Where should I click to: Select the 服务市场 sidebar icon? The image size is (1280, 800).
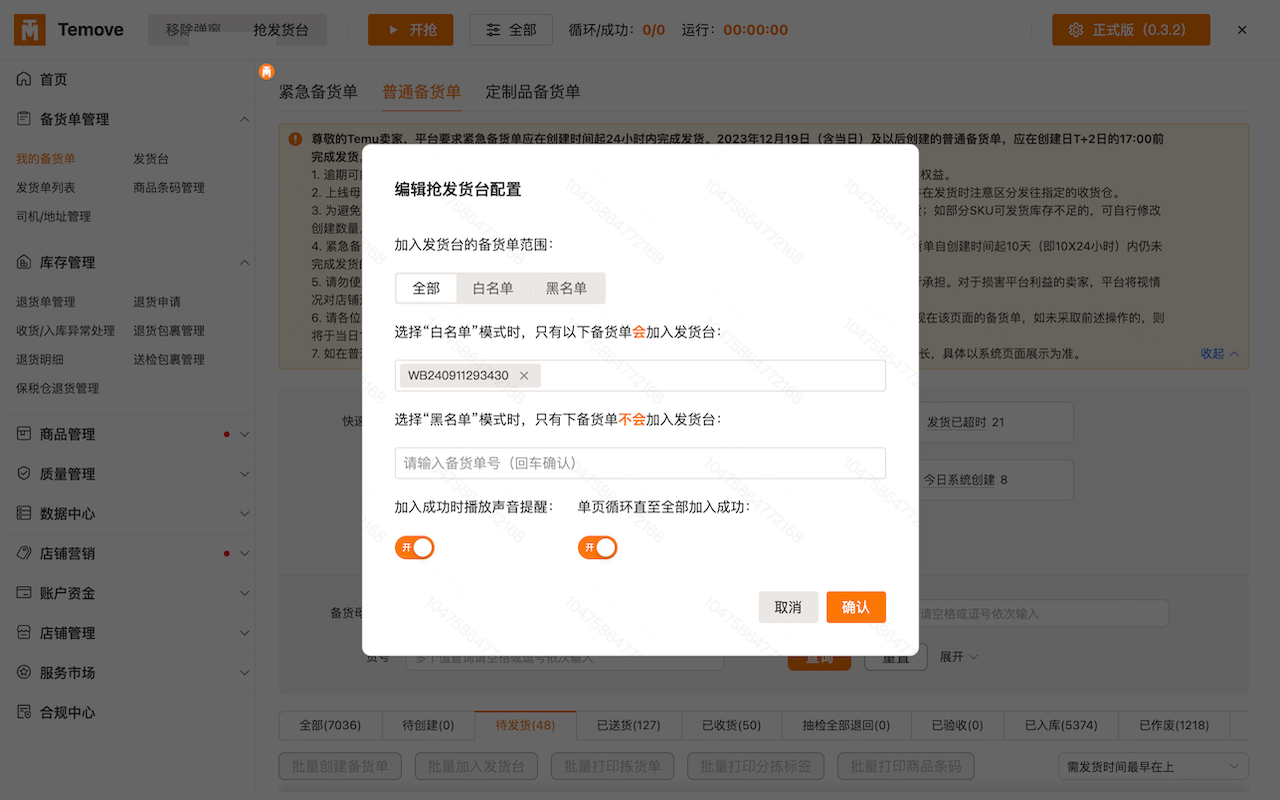(23, 673)
